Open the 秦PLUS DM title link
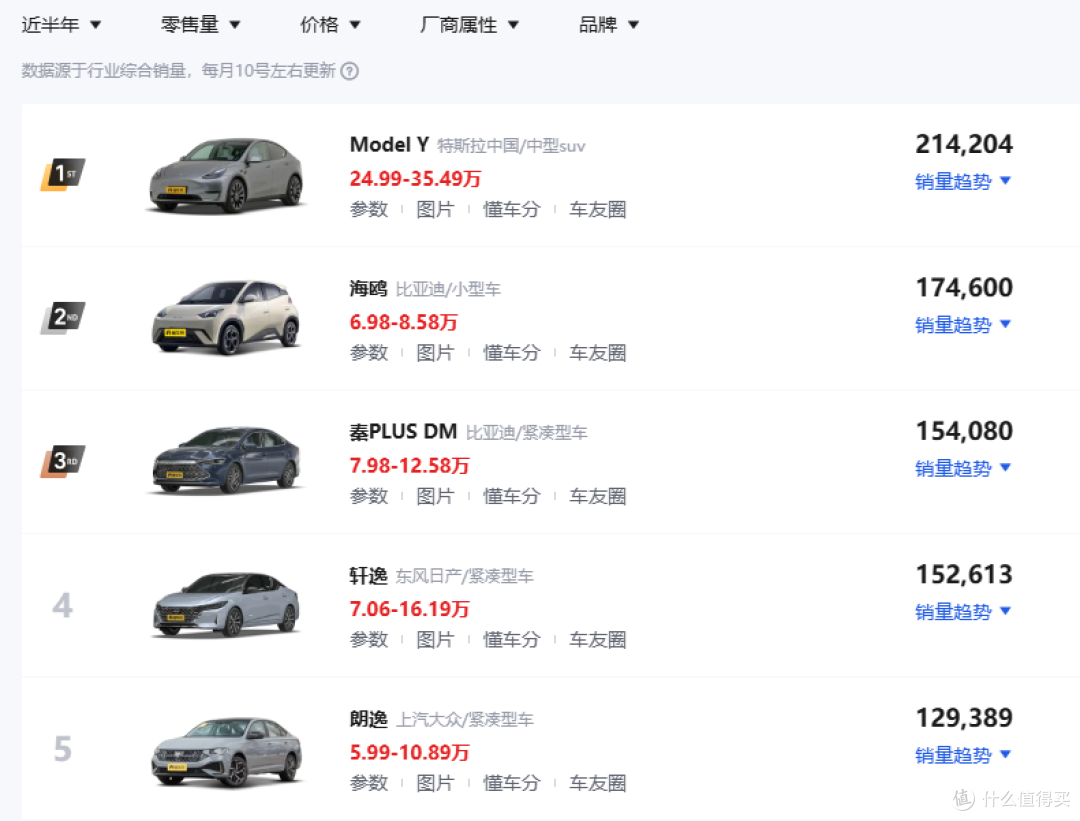1080x821 pixels. click(x=403, y=432)
